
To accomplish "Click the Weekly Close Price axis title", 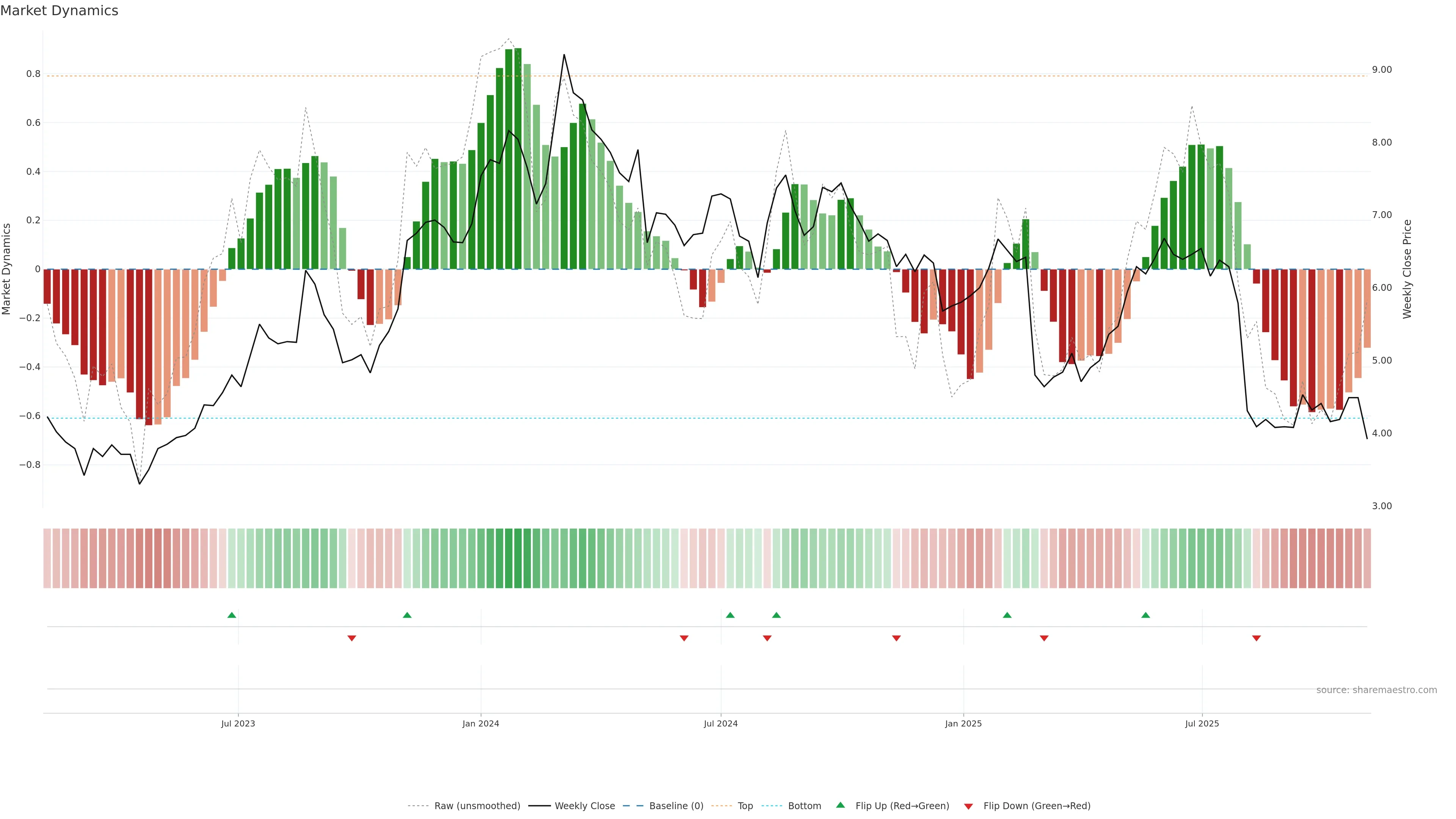I will point(1407,269).
